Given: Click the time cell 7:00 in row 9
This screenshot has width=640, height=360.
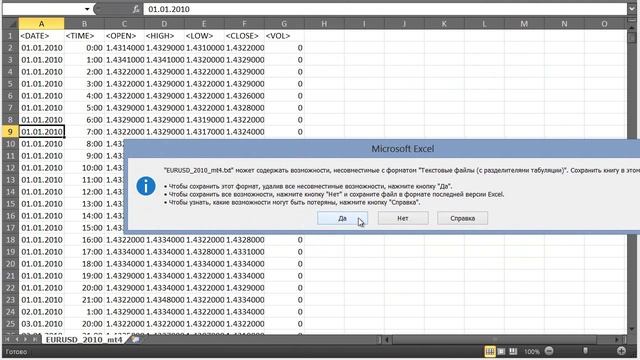Looking at the screenshot, I should (x=84, y=132).
